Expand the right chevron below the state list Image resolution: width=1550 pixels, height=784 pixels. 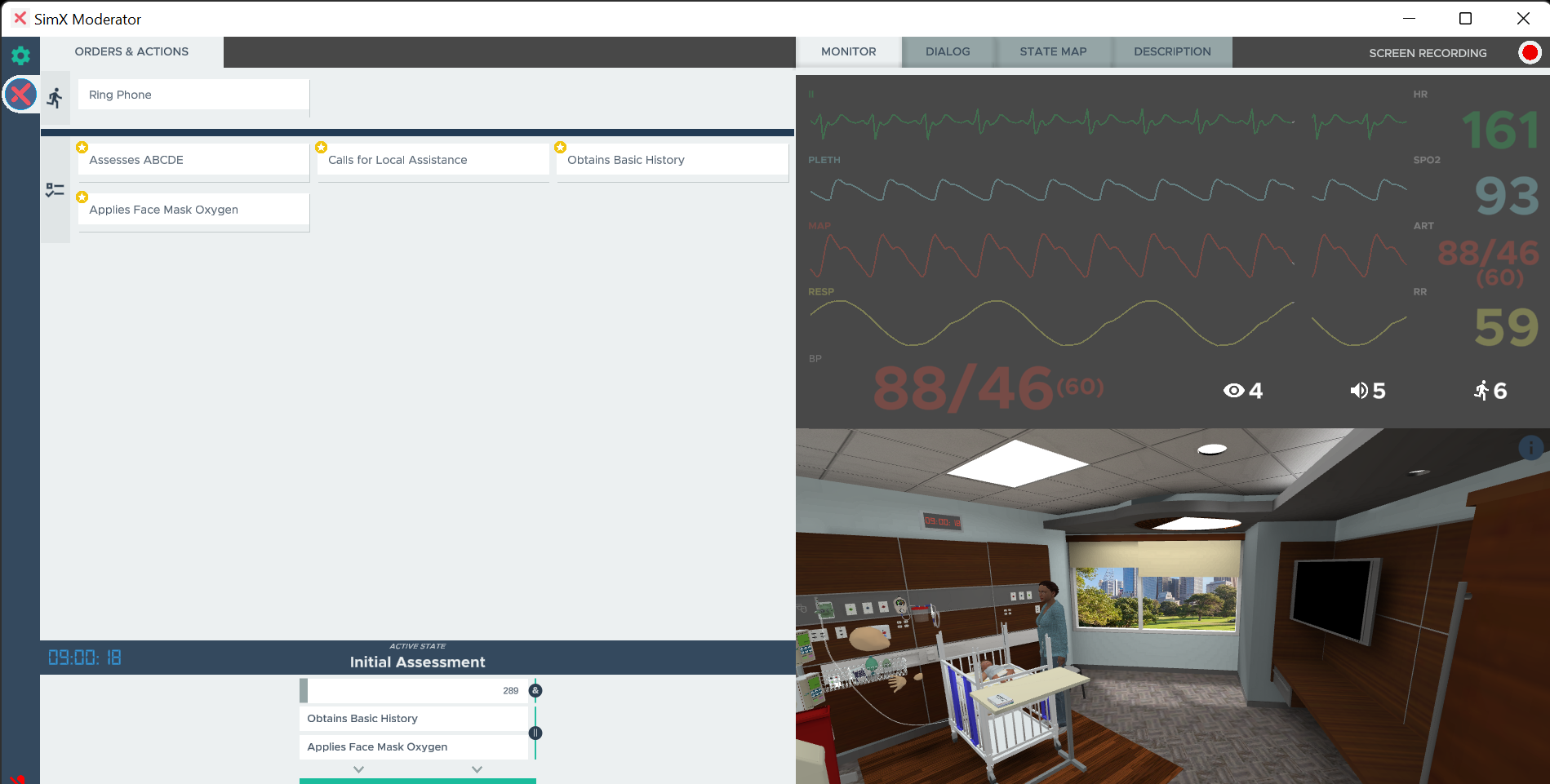tap(477, 769)
